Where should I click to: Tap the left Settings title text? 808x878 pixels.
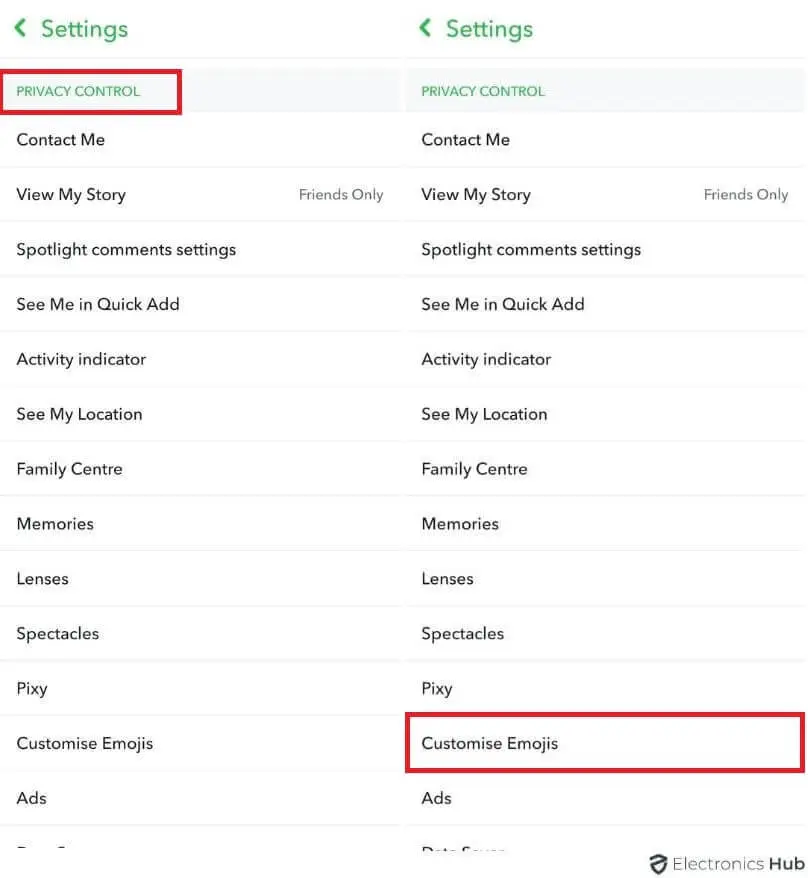85,29
